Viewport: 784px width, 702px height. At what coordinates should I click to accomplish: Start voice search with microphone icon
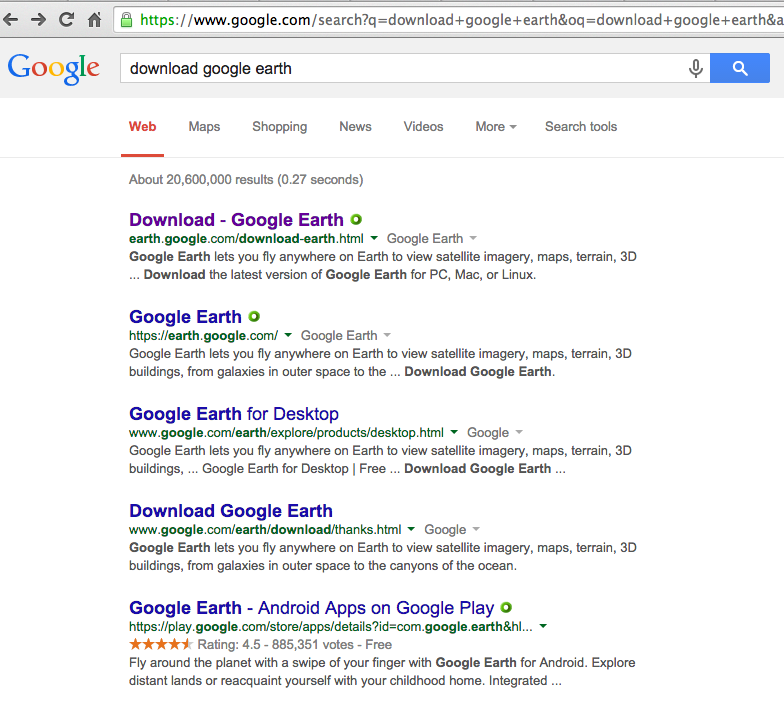pyautogui.click(x=696, y=68)
